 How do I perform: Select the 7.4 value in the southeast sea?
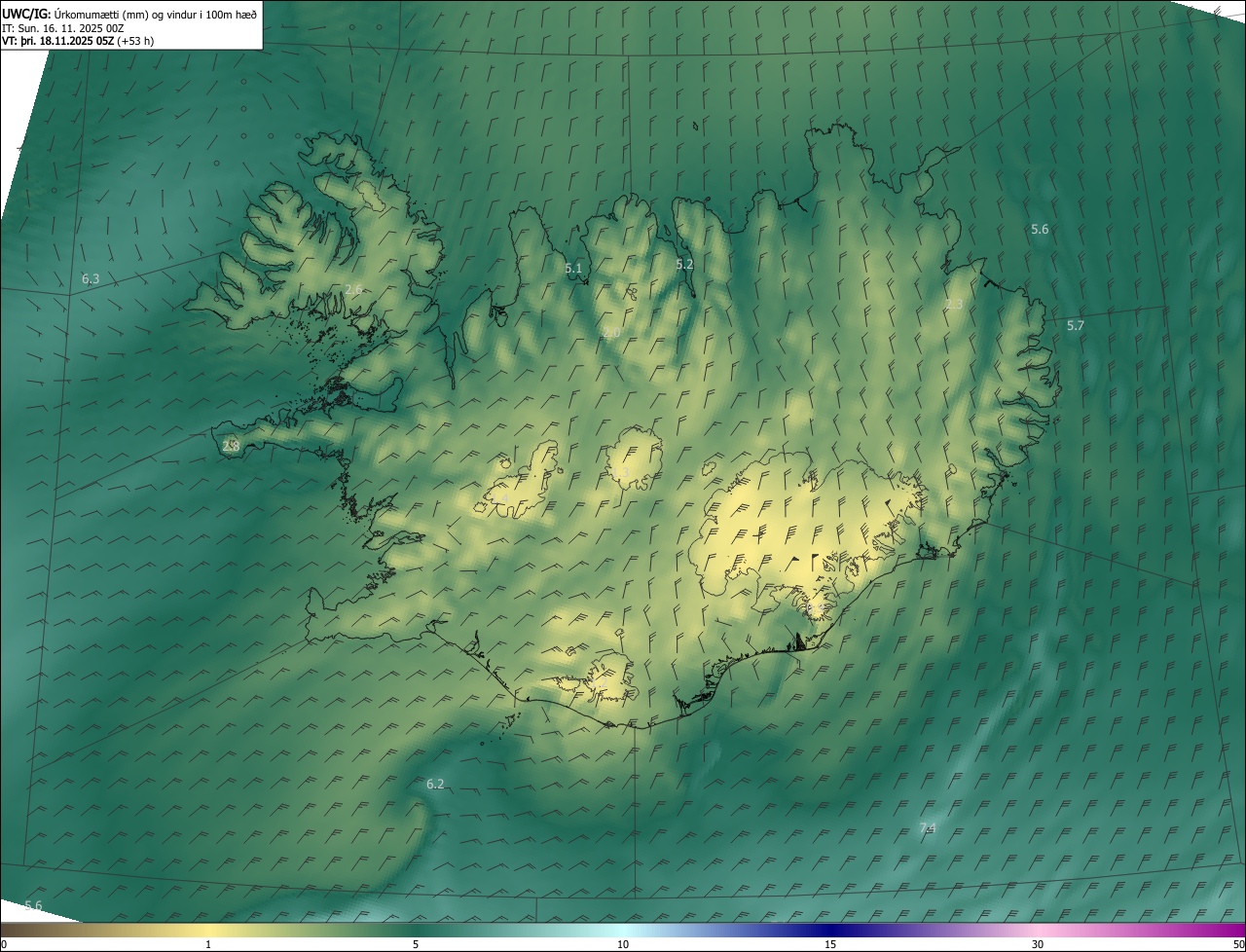coord(927,828)
